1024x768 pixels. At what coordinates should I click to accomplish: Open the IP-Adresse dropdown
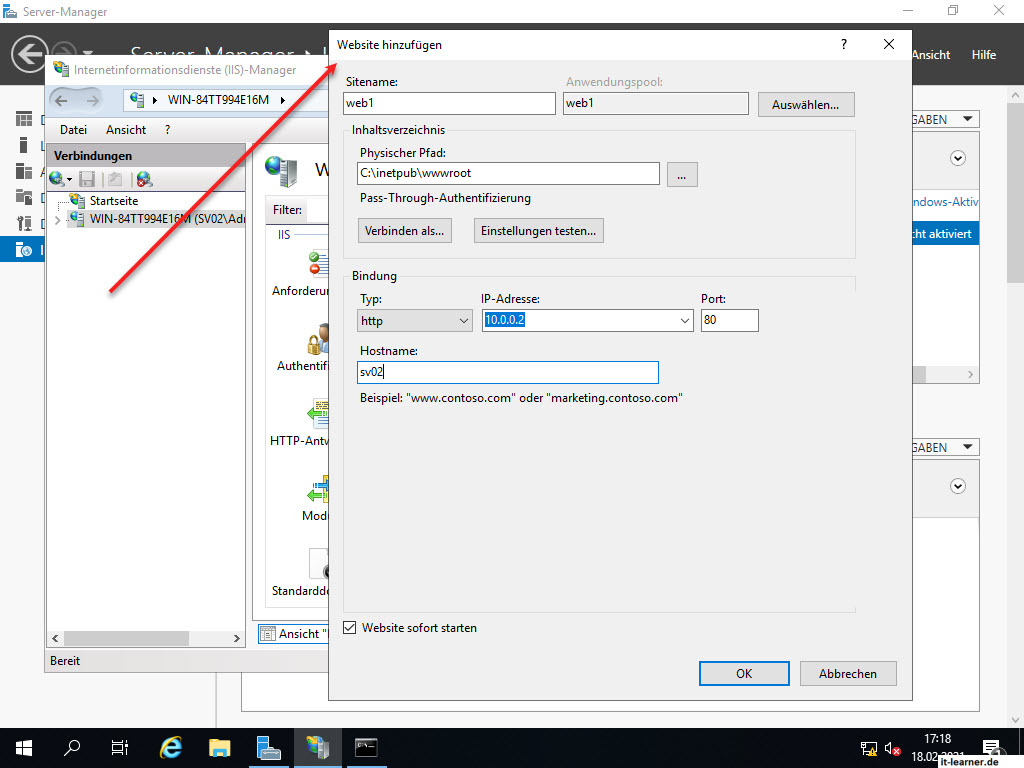(684, 321)
